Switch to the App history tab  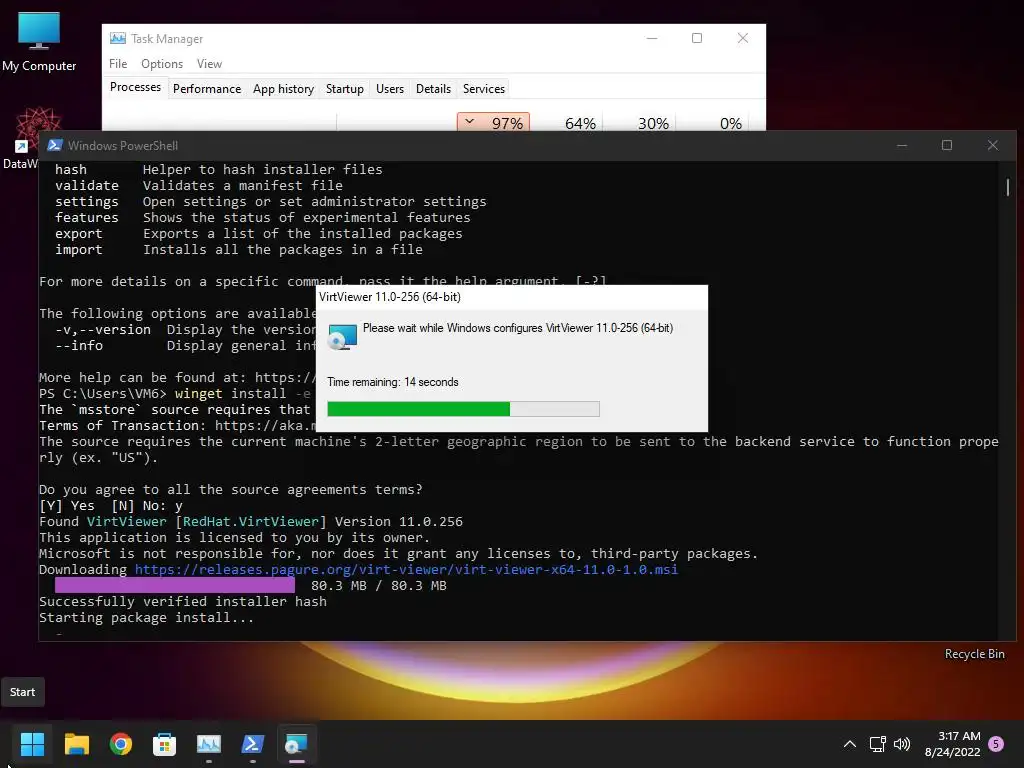coord(283,89)
